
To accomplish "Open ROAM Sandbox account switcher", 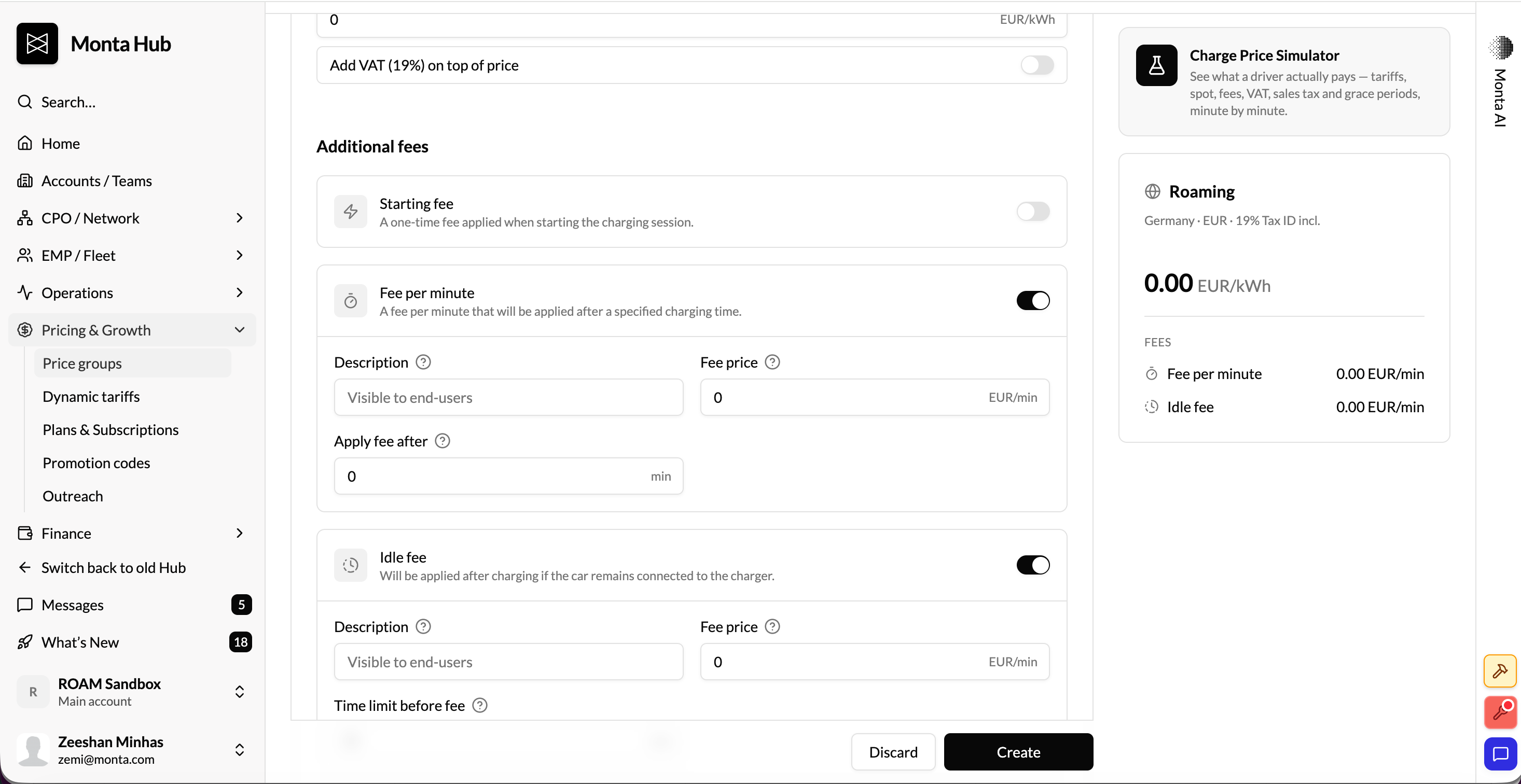I will point(132,692).
